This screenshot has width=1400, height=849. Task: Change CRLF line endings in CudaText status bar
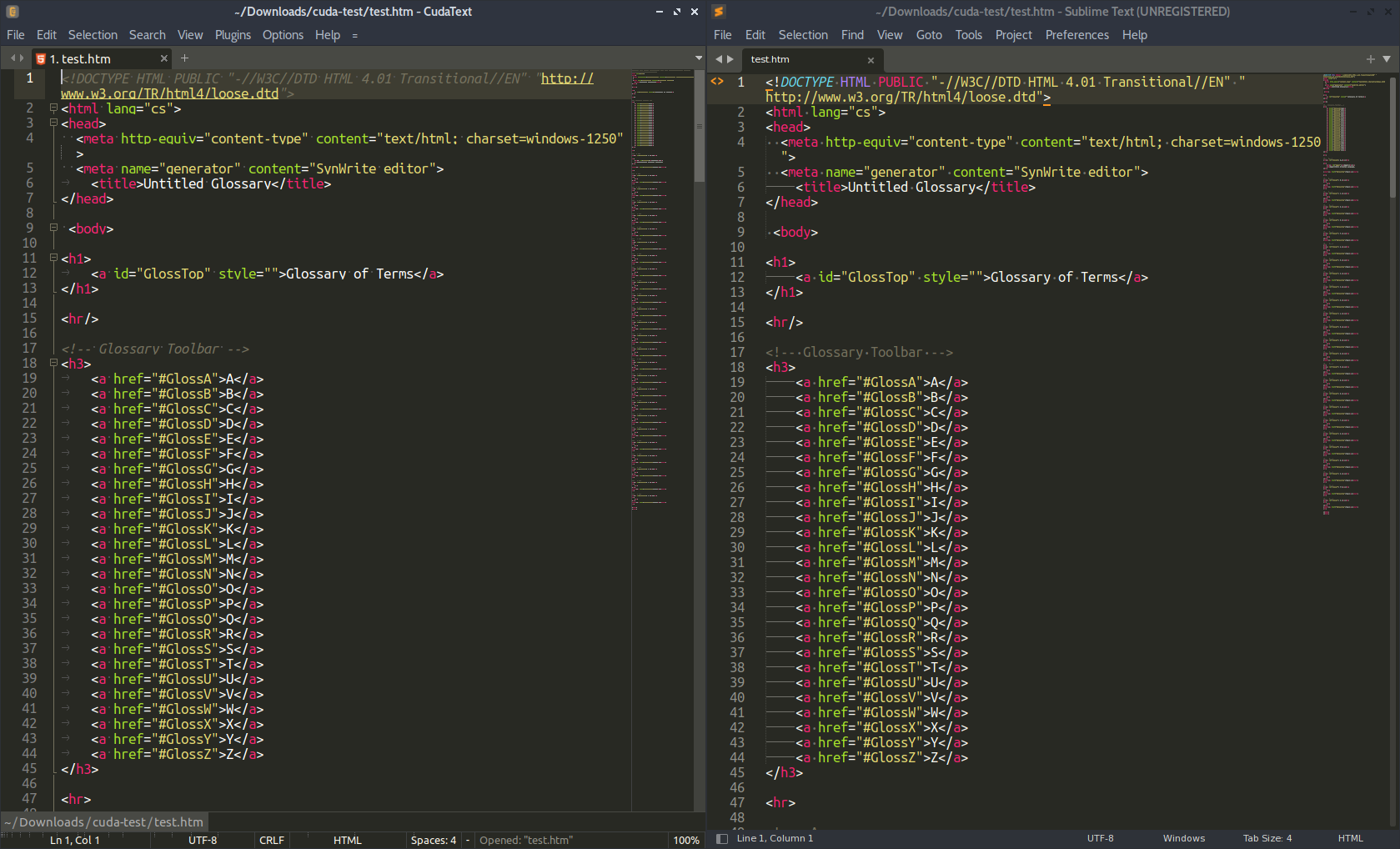tap(272, 840)
